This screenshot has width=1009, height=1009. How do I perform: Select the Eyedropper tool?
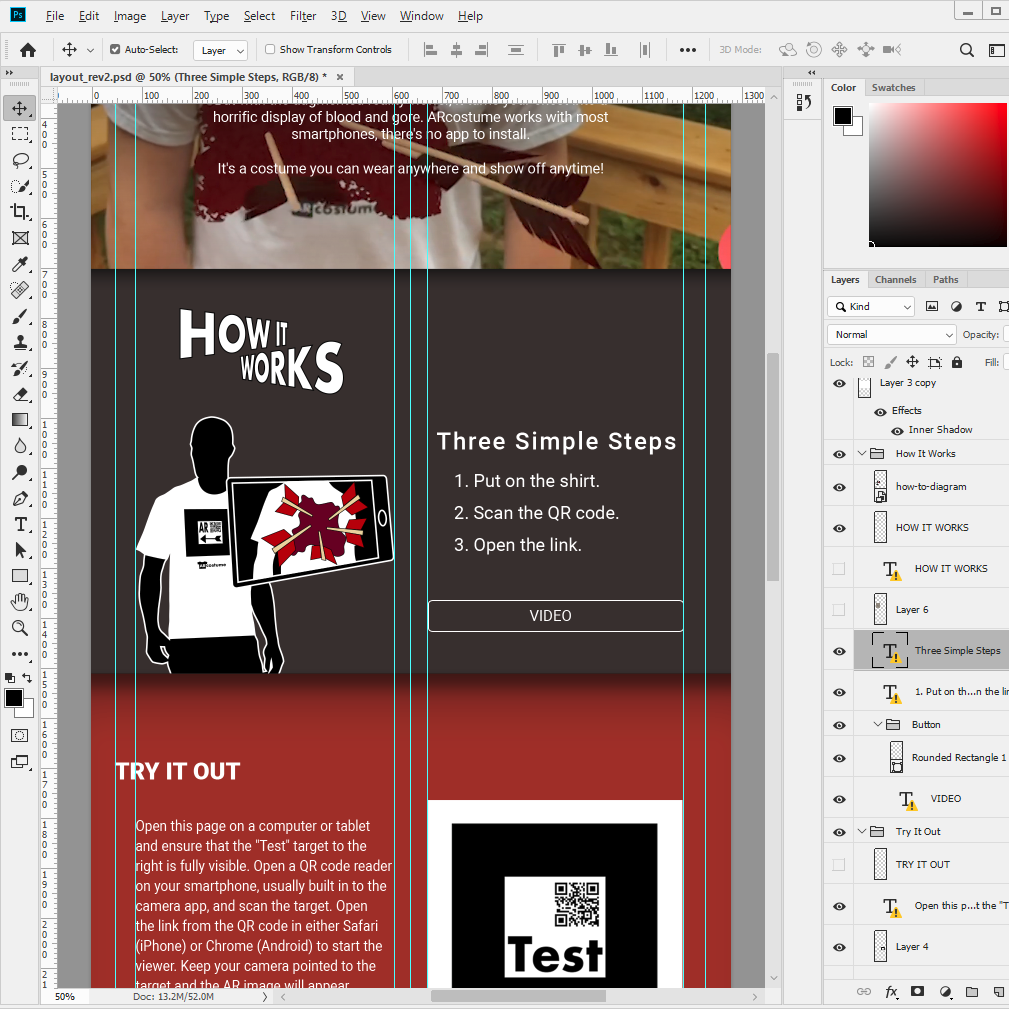tap(20, 264)
